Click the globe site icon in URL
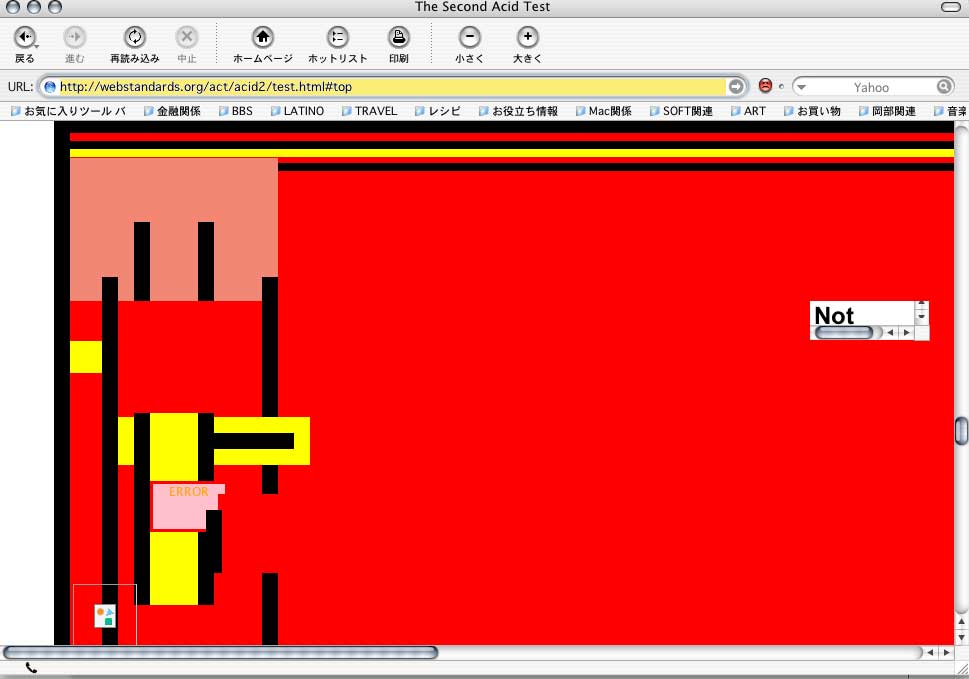This screenshot has height=679, width=969. 50,86
